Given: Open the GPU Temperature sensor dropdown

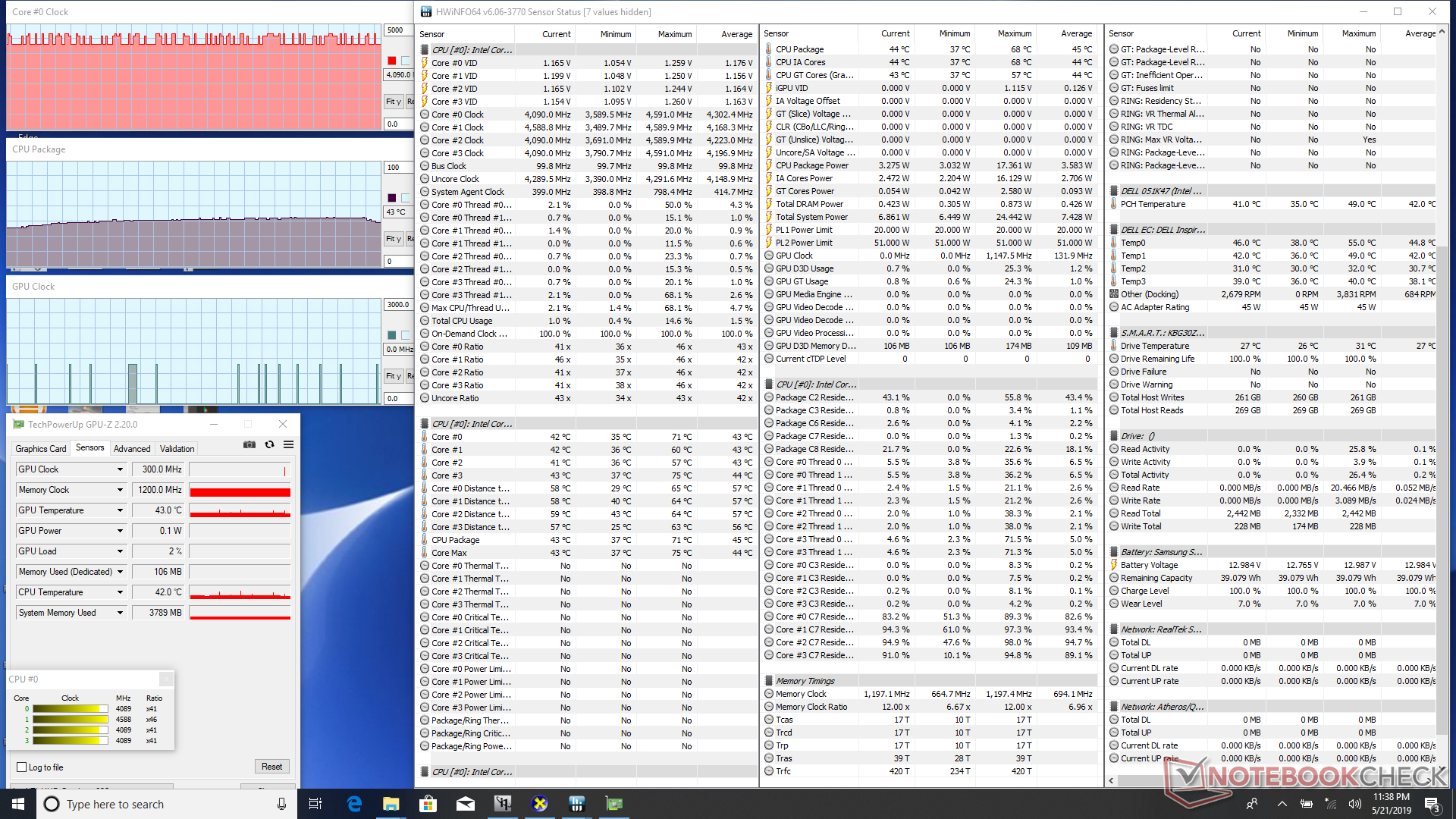Looking at the screenshot, I should [120, 510].
